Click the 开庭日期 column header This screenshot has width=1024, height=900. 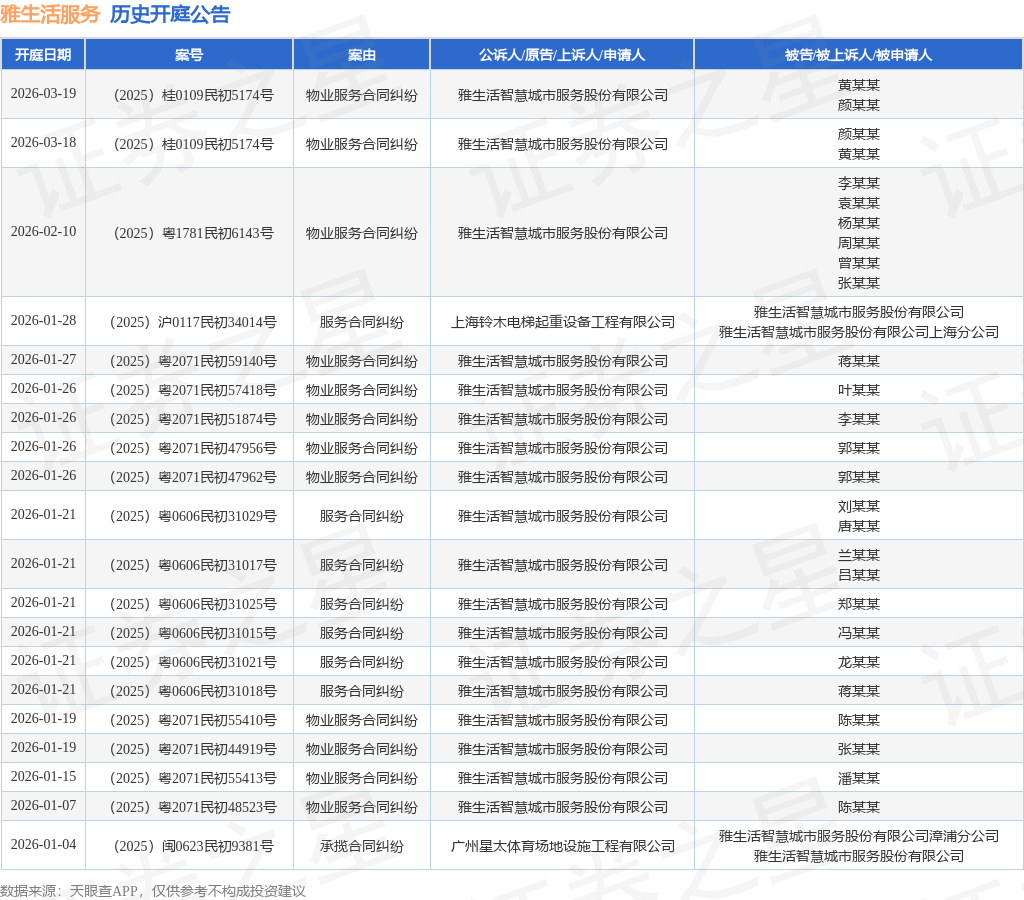pos(44,55)
